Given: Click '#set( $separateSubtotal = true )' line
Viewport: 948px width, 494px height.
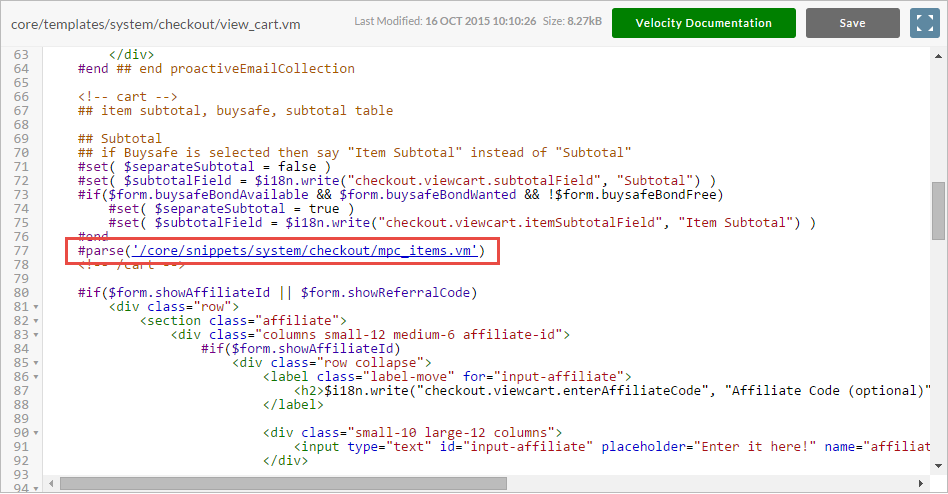Looking at the screenshot, I should click(x=232, y=209).
